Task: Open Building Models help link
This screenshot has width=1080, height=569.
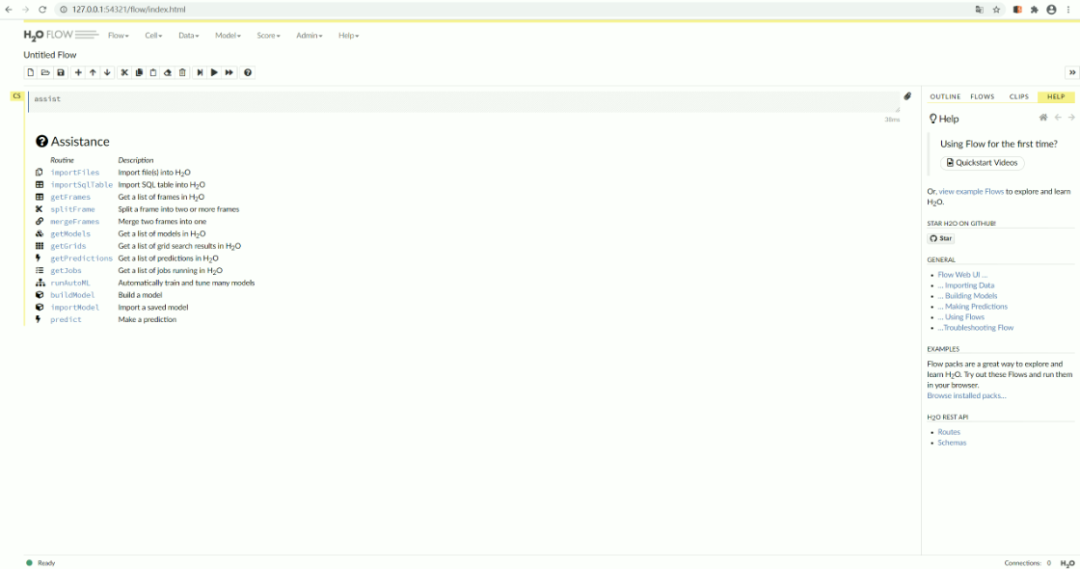Action: 967,296
